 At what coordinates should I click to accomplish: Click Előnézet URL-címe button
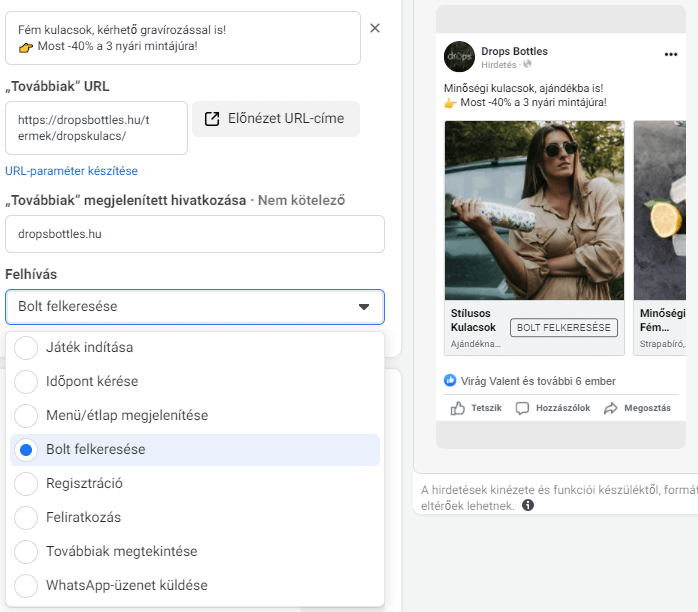276,119
